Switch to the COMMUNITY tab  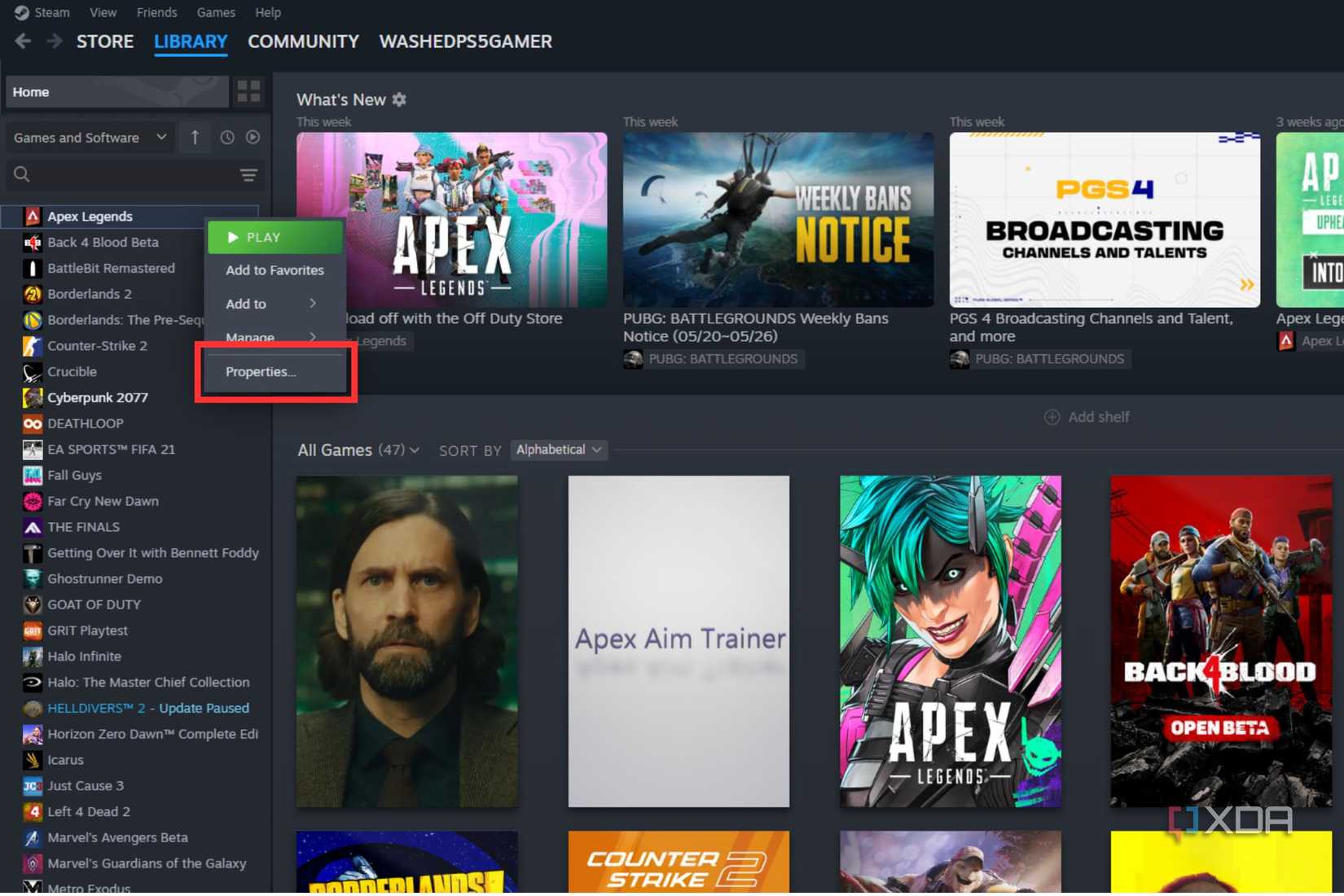(x=303, y=42)
